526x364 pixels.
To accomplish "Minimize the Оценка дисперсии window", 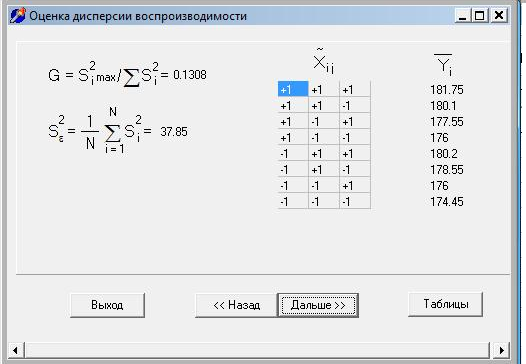I will (462, 15).
